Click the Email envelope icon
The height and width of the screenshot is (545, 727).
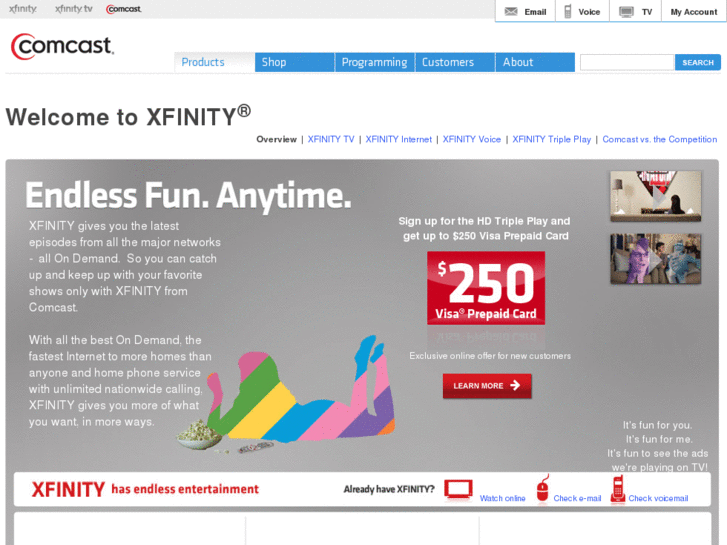point(510,12)
